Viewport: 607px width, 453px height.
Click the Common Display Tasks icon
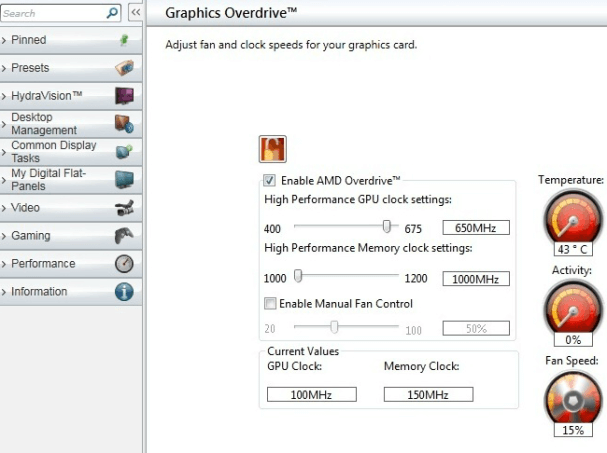tap(124, 152)
